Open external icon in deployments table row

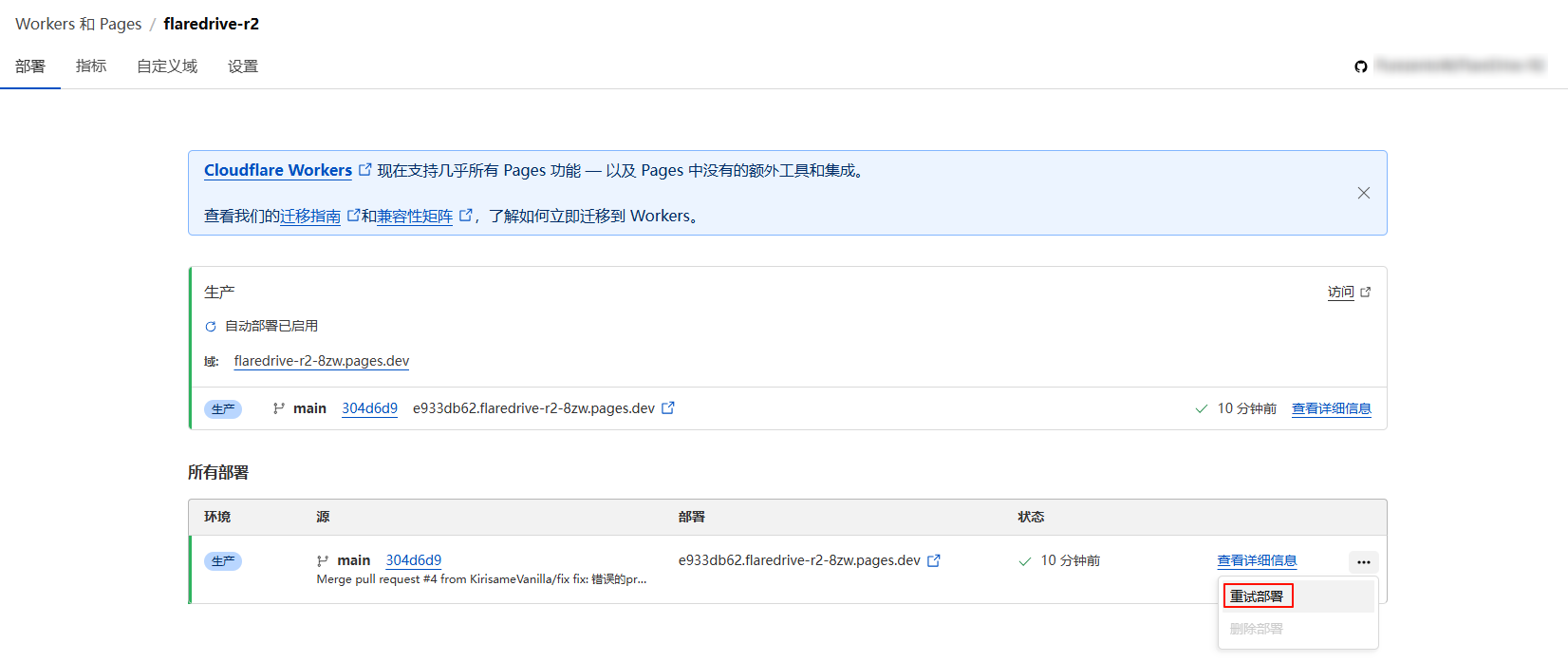pos(934,560)
